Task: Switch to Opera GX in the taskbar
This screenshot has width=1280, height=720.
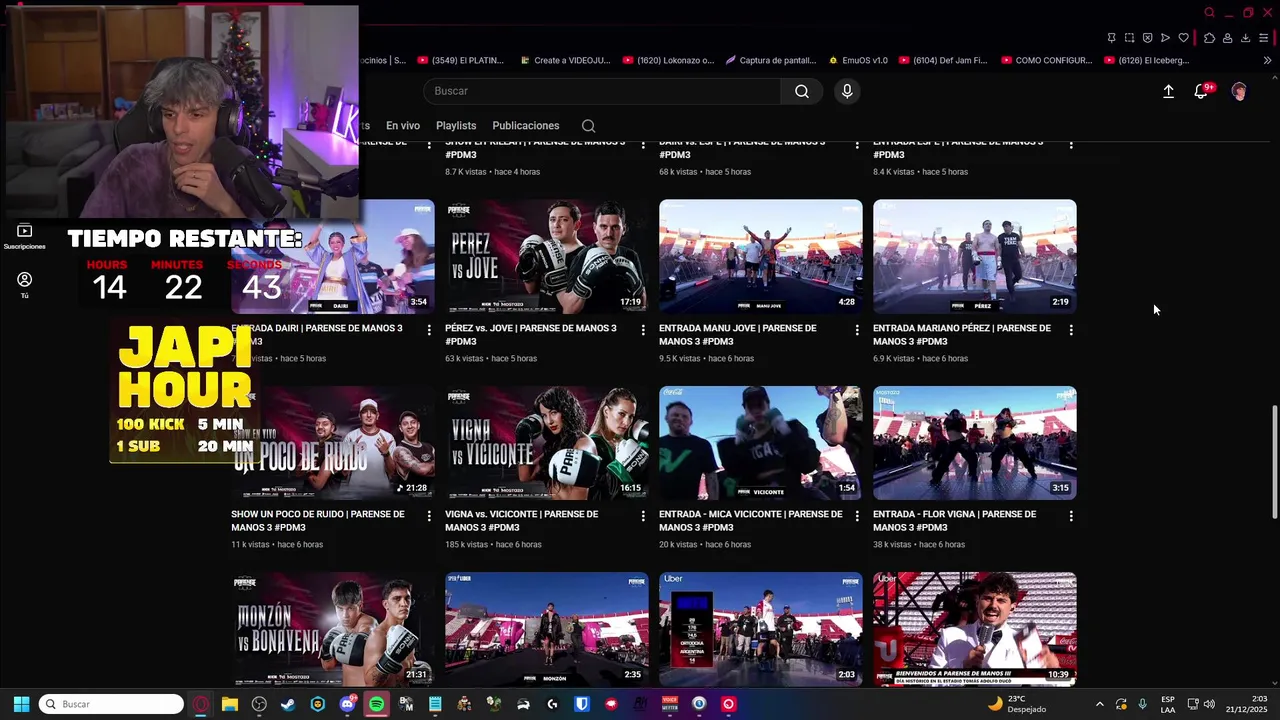Action: point(201,704)
